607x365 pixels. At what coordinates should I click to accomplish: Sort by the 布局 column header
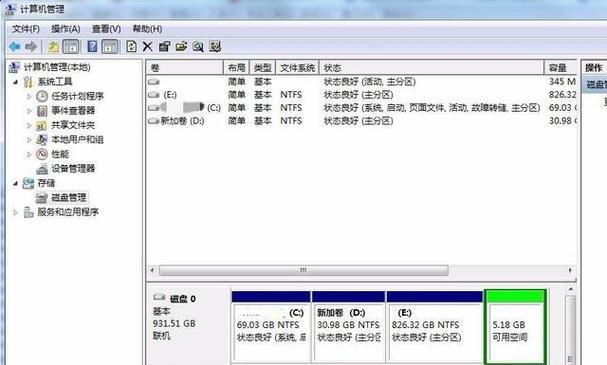[237, 68]
